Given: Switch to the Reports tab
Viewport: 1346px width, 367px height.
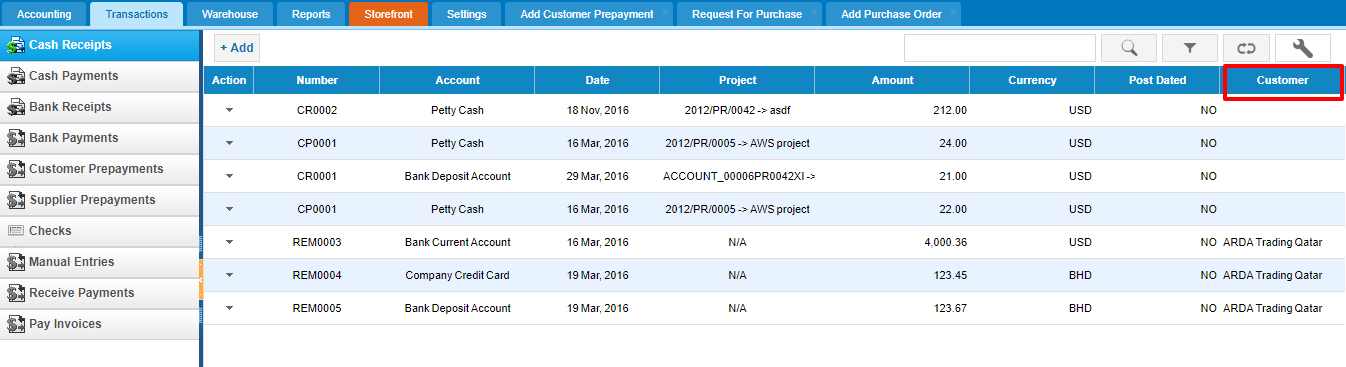Looking at the screenshot, I should (x=310, y=14).
